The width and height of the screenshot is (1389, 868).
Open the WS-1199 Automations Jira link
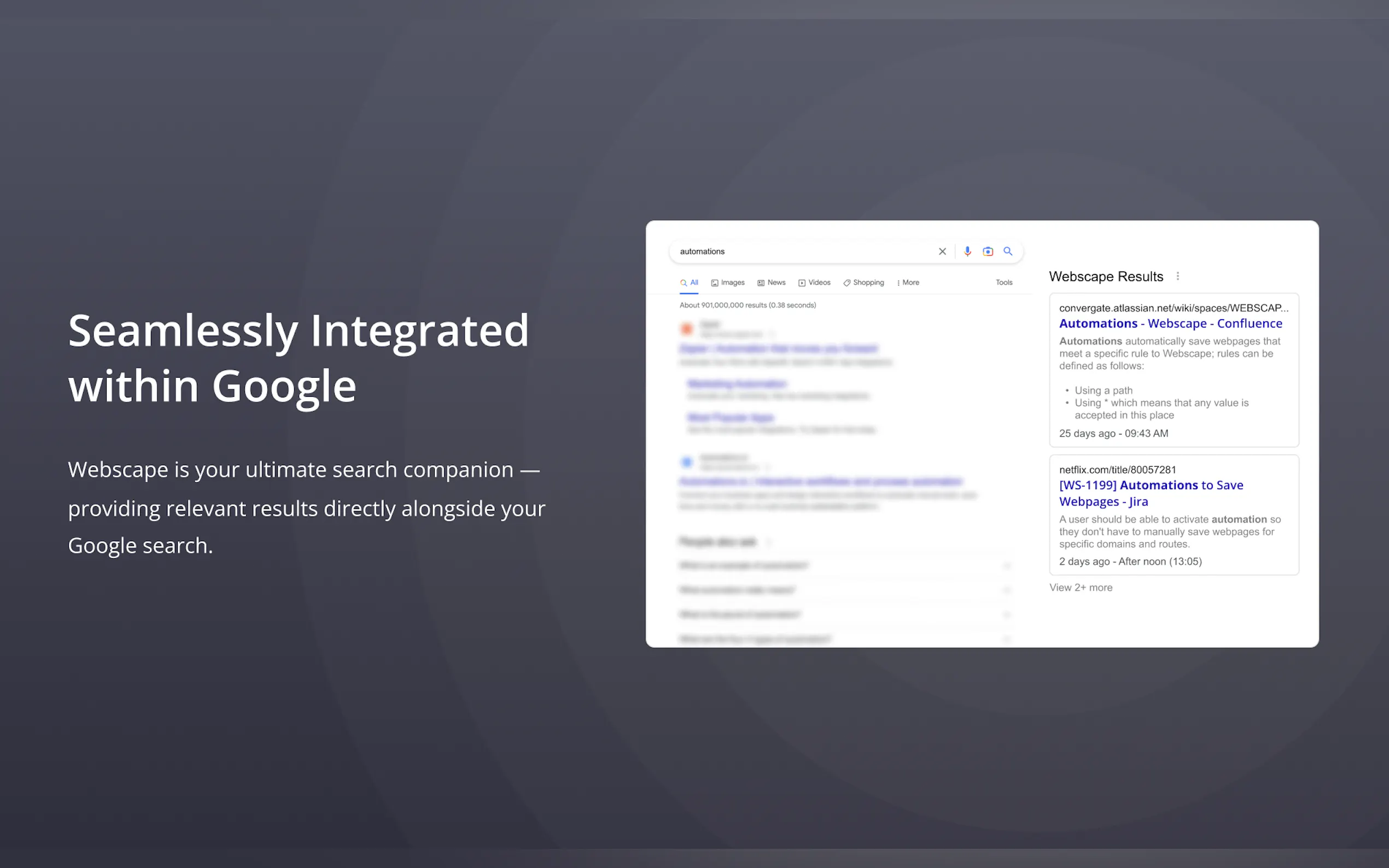pos(1151,493)
